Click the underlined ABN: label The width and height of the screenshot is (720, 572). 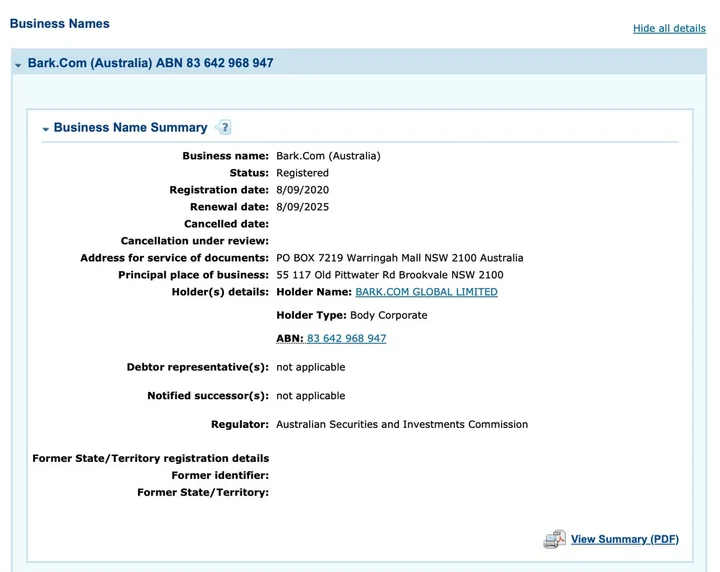(x=290, y=338)
